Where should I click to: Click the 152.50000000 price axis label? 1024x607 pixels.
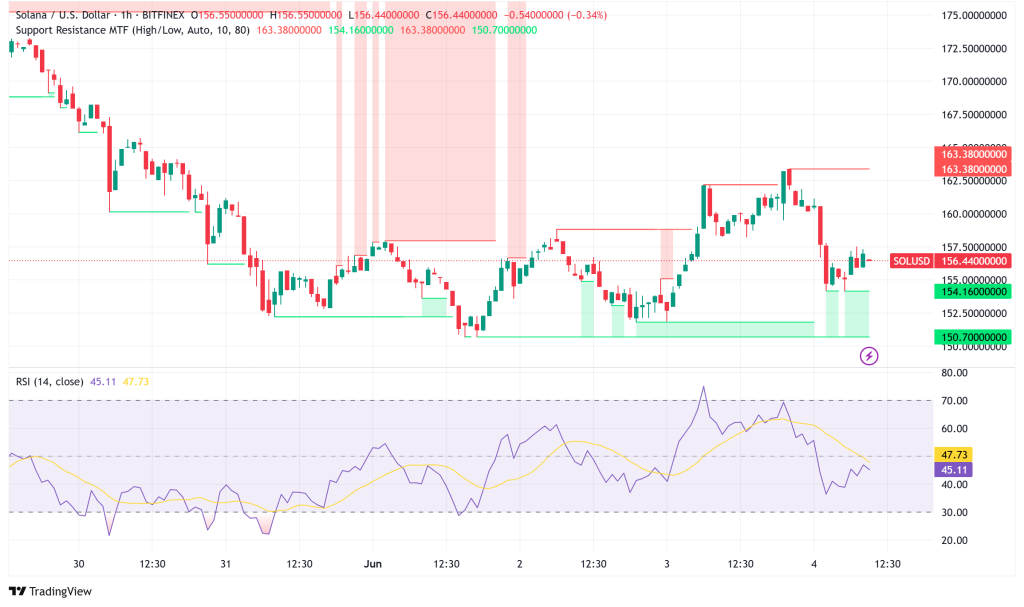pyautogui.click(x=974, y=314)
